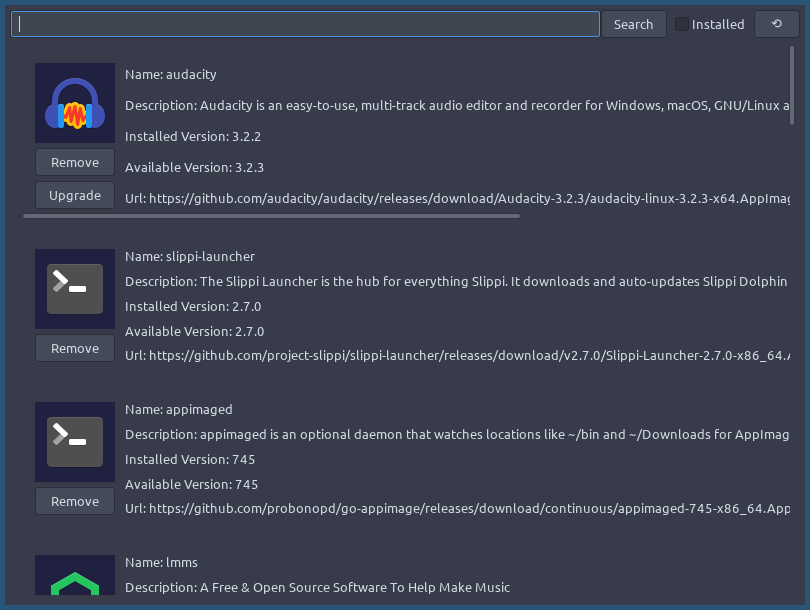Viewport: 810px width, 610px height.
Task: Focus the search text field
Action: [305, 24]
